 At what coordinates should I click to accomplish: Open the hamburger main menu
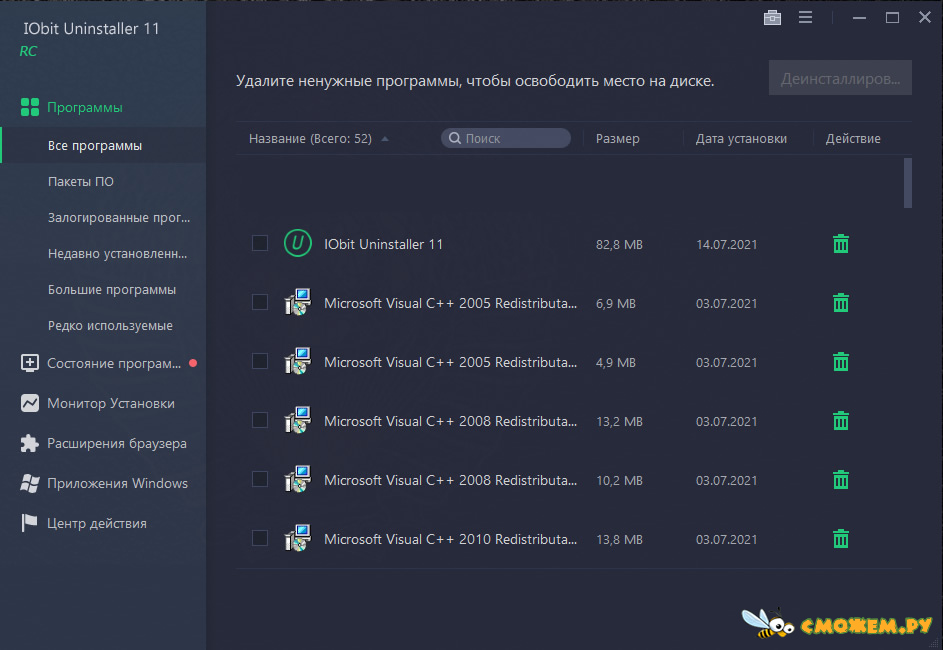coord(805,17)
